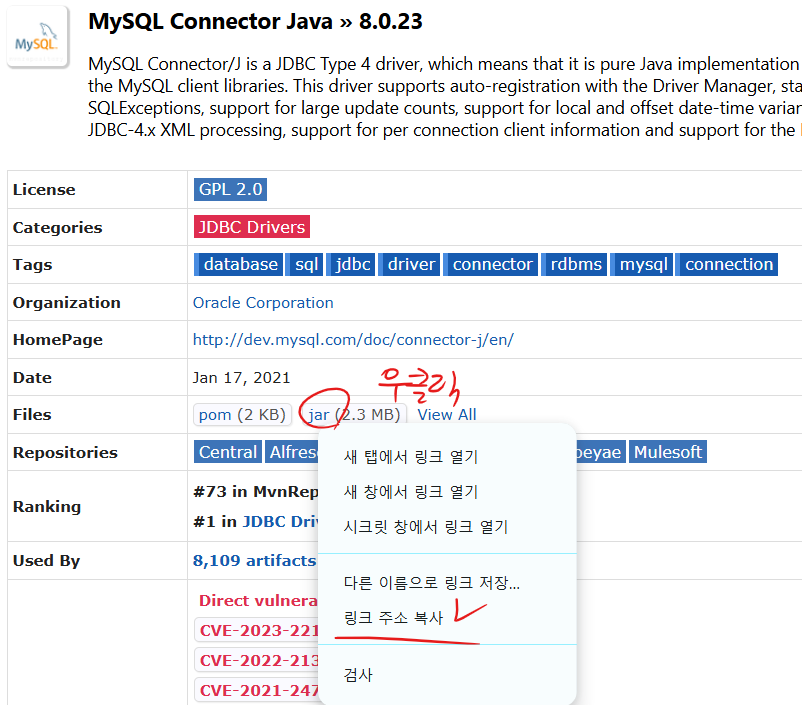Image resolution: width=802 pixels, height=705 pixels.
Task: Open the GPL 2.0 license badge
Action: (230, 189)
